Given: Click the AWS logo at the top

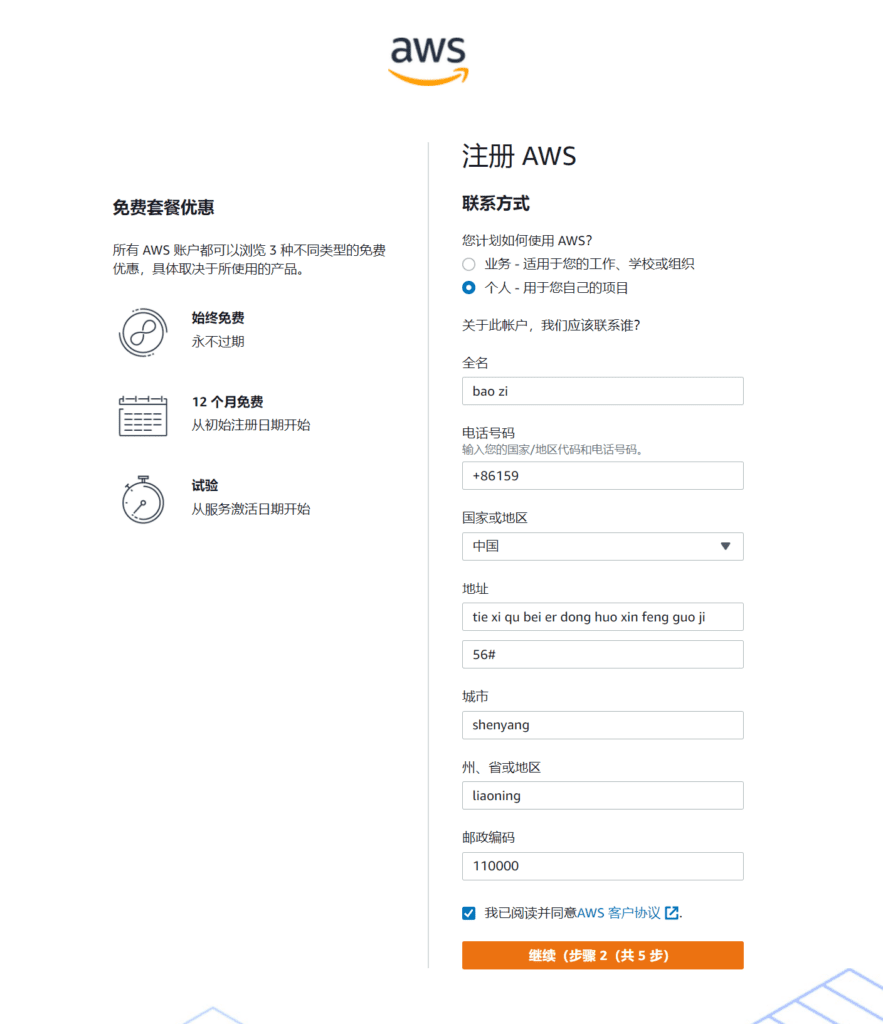Looking at the screenshot, I should 427,57.
